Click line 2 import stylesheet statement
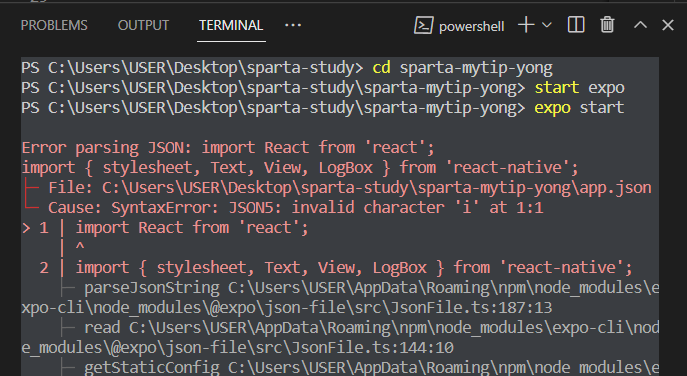This screenshot has height=376, width=687. point(354,268)
